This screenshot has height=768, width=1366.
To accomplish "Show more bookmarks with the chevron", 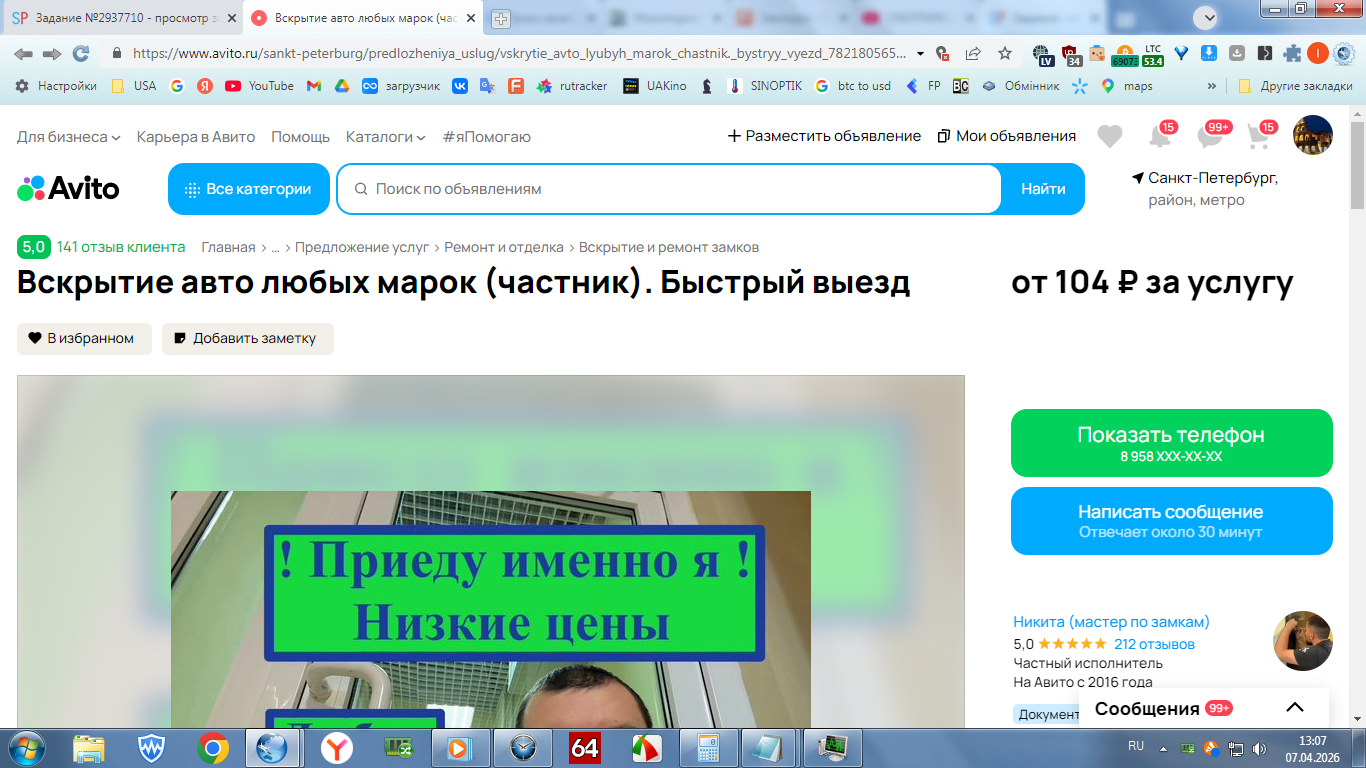I will [1212, 86].
